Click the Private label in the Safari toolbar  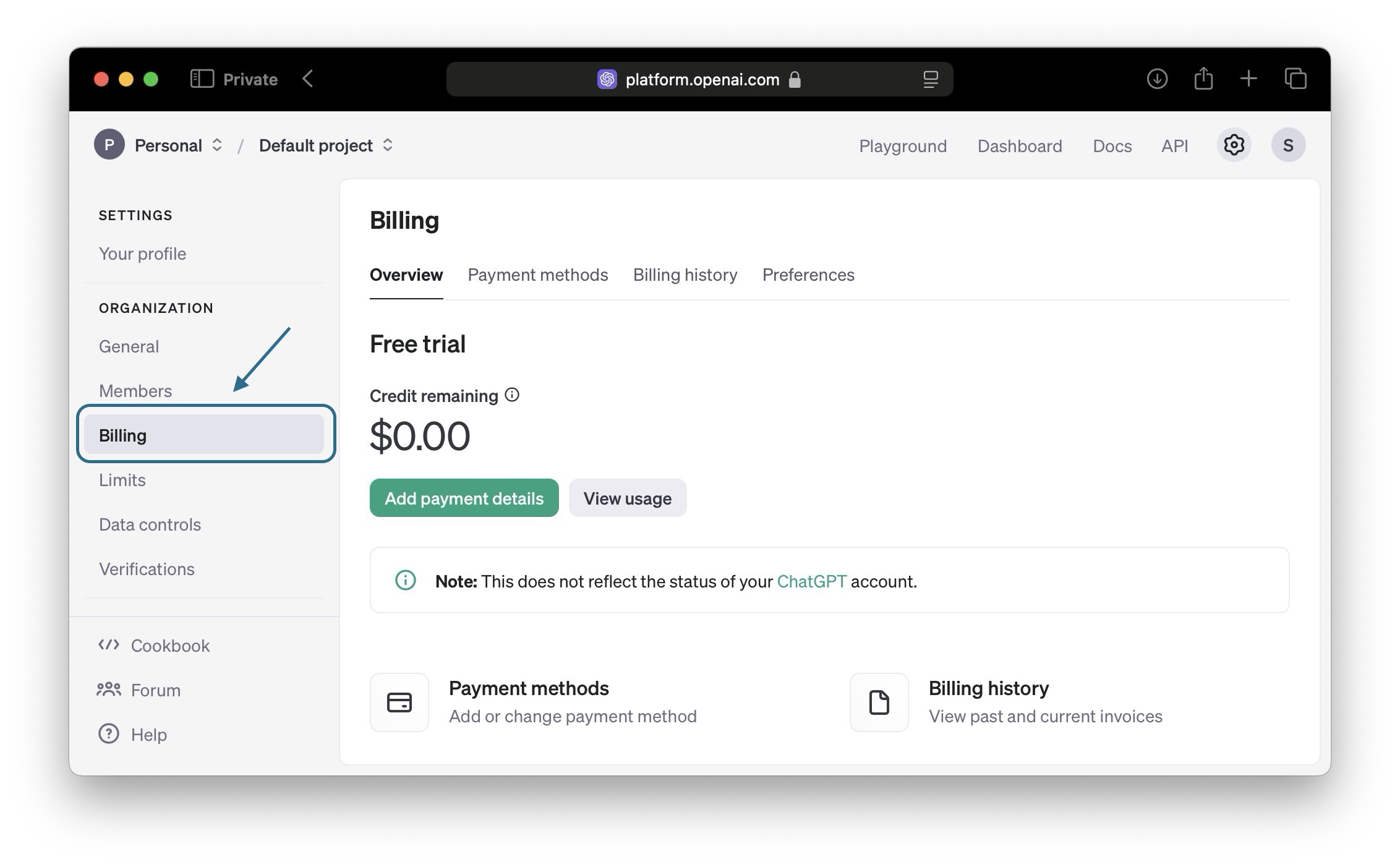point(250,79)
